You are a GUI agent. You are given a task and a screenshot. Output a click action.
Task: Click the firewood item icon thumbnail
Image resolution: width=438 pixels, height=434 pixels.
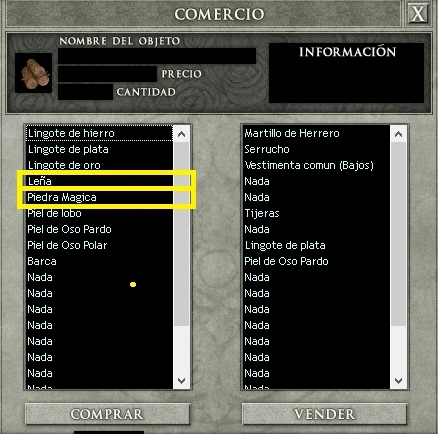click(x=33, y=73)
